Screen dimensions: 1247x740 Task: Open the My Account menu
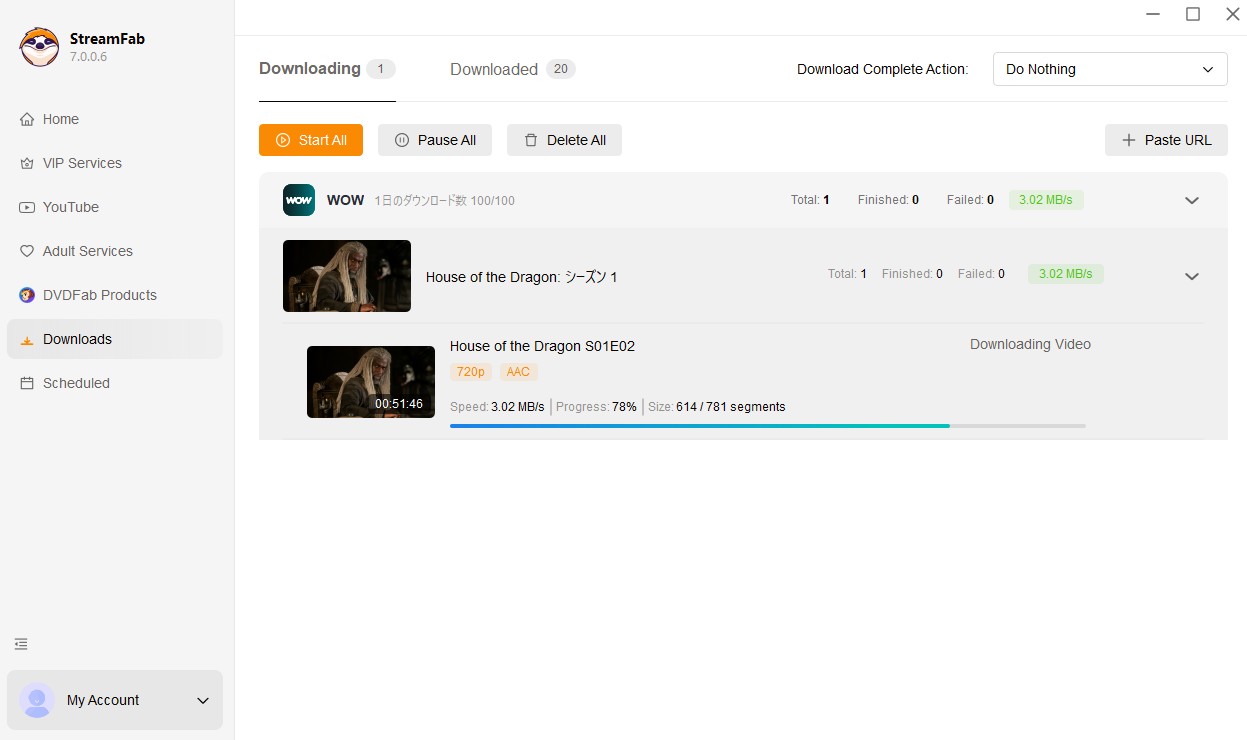[x=114, y=700]
